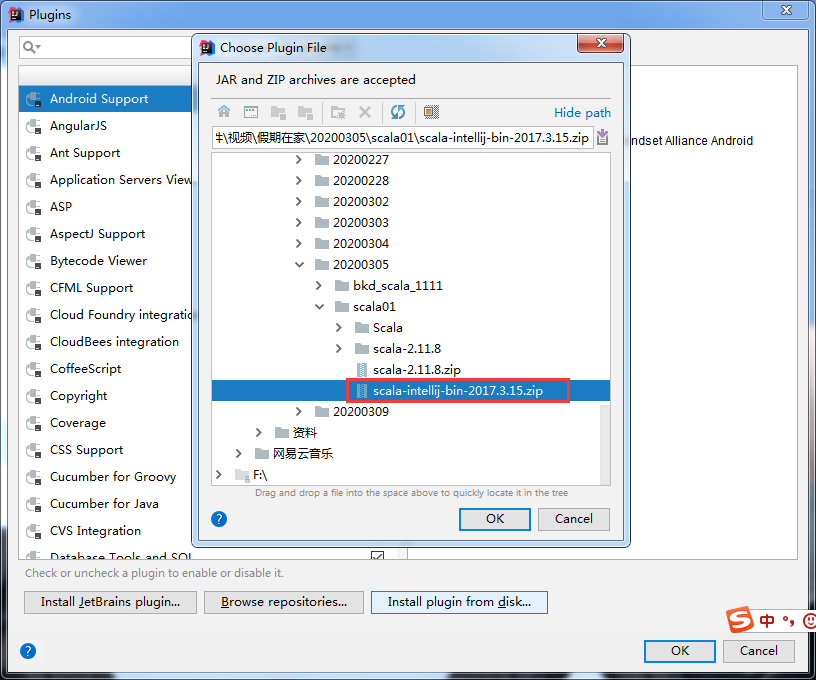
Task: Toggle Chinese input mode indicator
Action: click(767, 620)
